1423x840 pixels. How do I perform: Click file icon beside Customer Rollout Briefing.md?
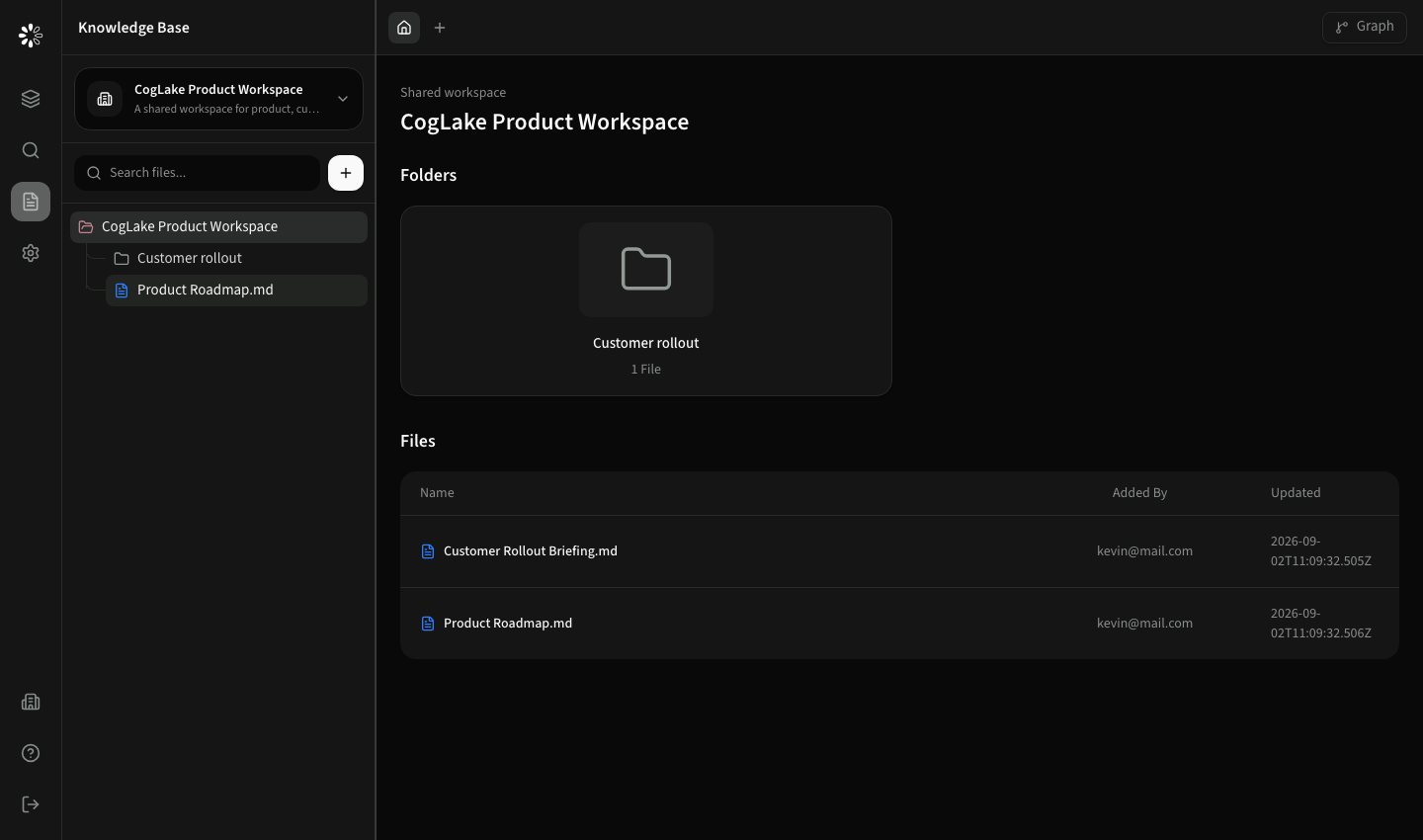tap(428, 551)
